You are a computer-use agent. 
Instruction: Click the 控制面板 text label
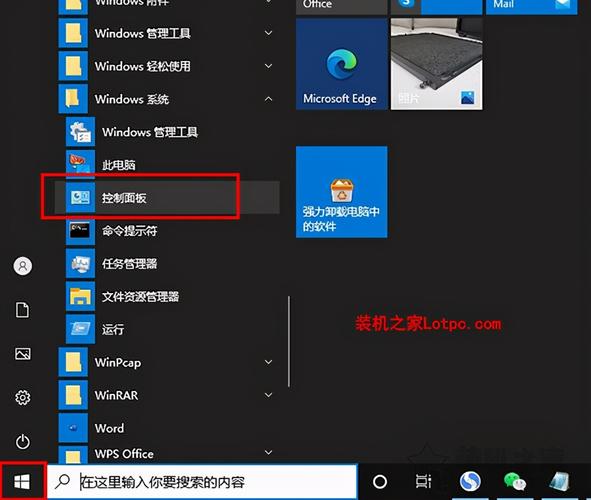coord(124,198)
